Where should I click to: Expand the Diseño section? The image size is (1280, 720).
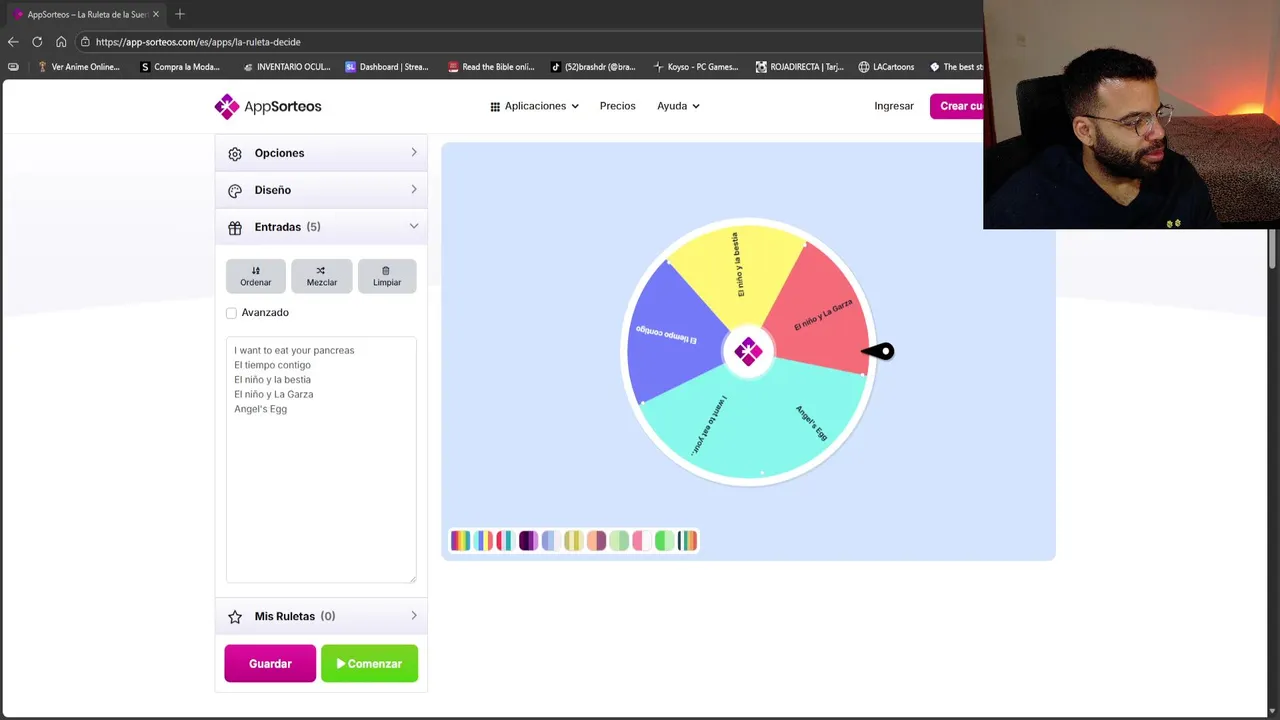pyautogui.click(x=321, y=190)
